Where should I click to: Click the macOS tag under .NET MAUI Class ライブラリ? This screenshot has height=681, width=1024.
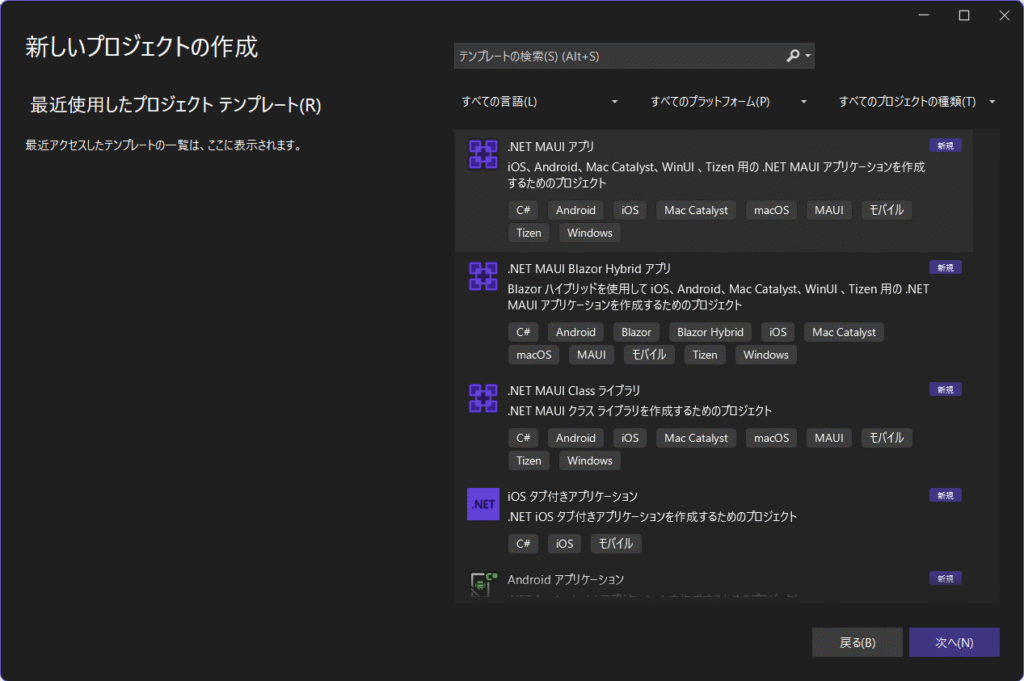click(x=771, y=438)
